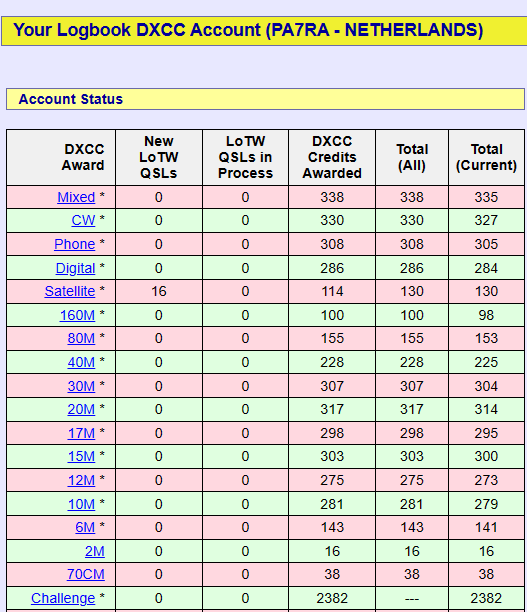The height and width of the screenshot is (612, 527).
Task: Open the Mixed DXCC award link
Action: coord(76,197)
